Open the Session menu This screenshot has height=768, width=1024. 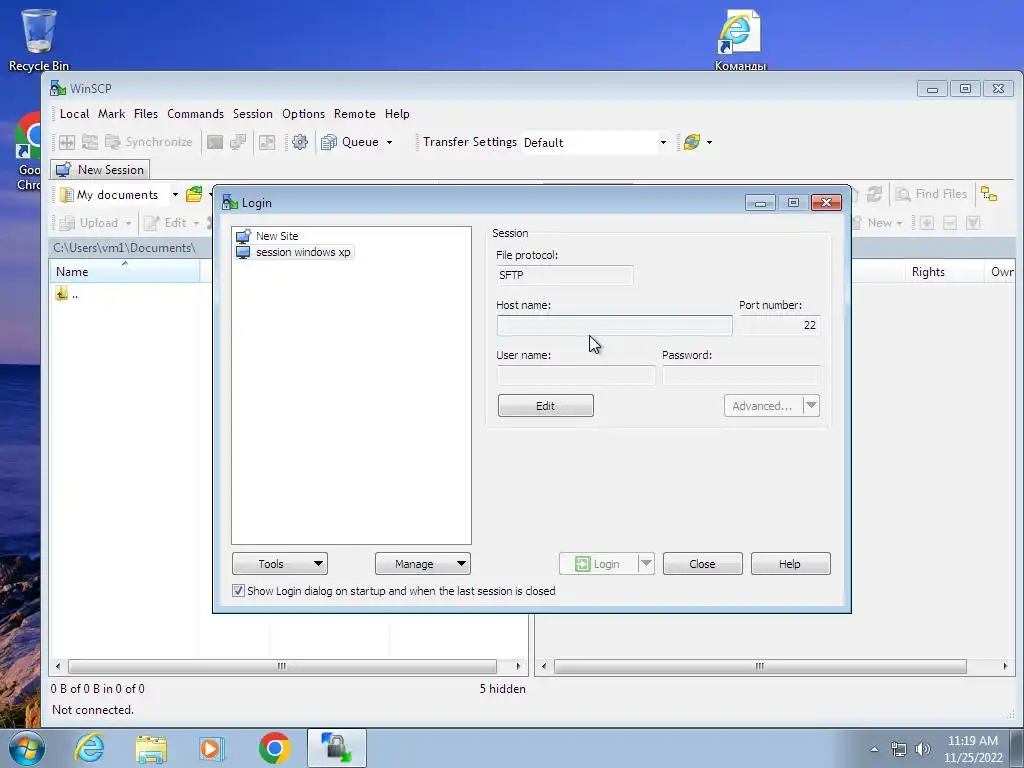click(x=253, y=114)
